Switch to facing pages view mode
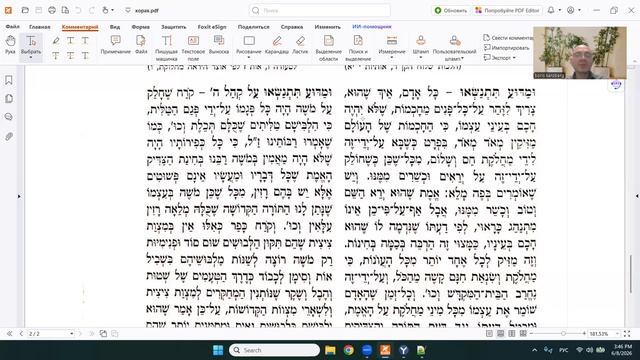 [512, 334]
